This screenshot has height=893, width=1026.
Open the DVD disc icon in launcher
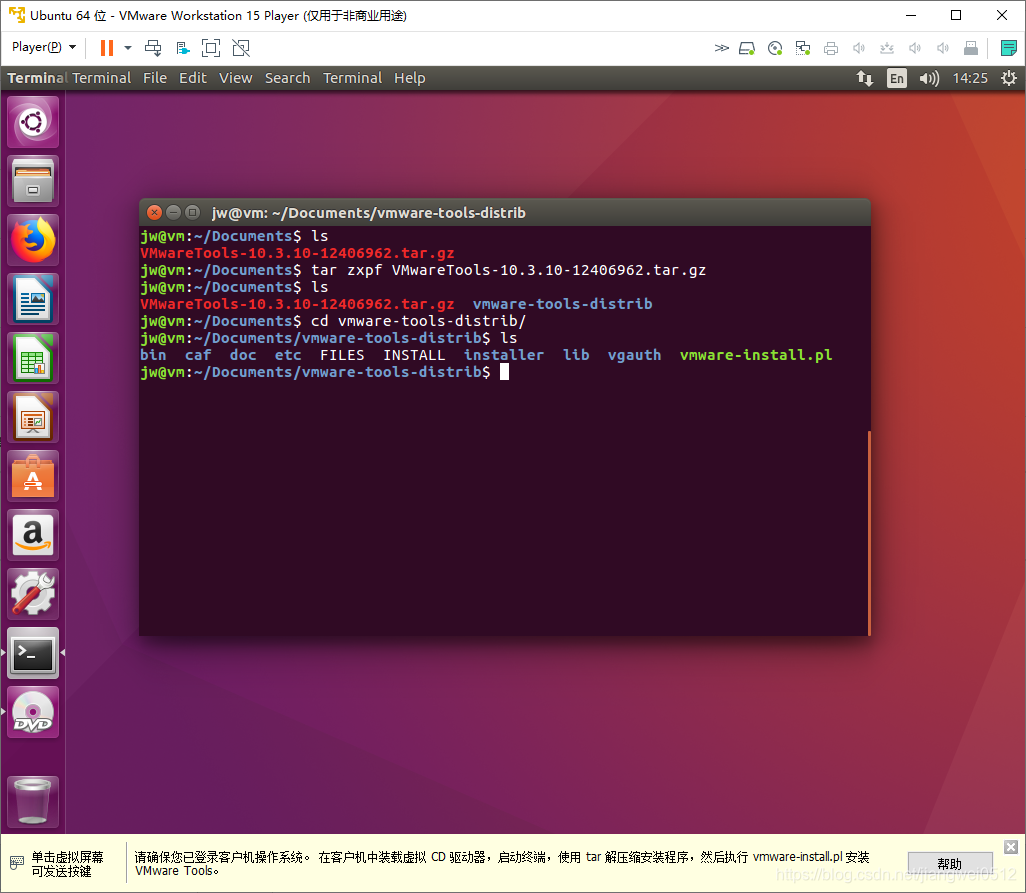click(33, 712)
